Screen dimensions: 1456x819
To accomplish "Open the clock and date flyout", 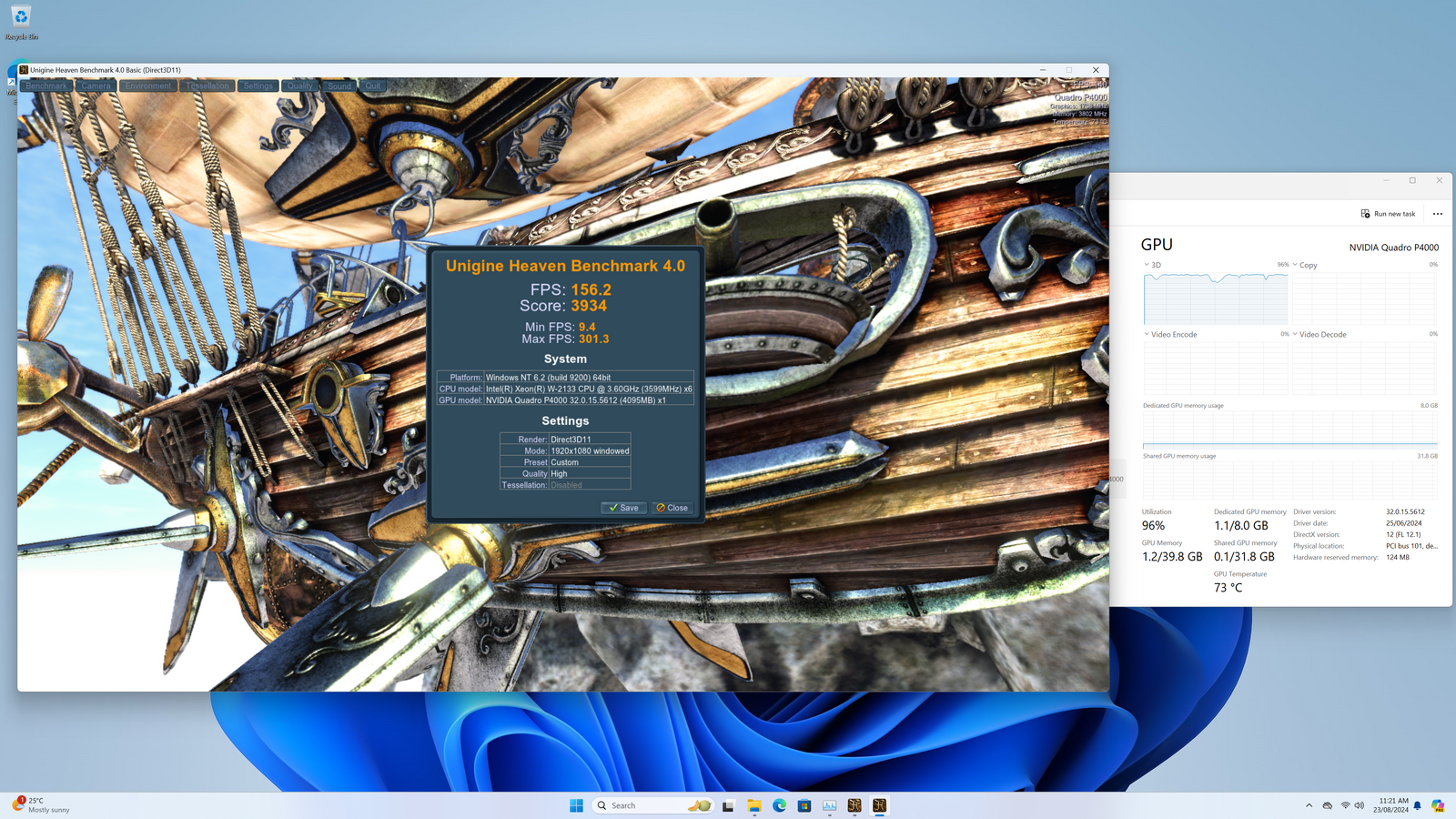I will coord(1390,805).
